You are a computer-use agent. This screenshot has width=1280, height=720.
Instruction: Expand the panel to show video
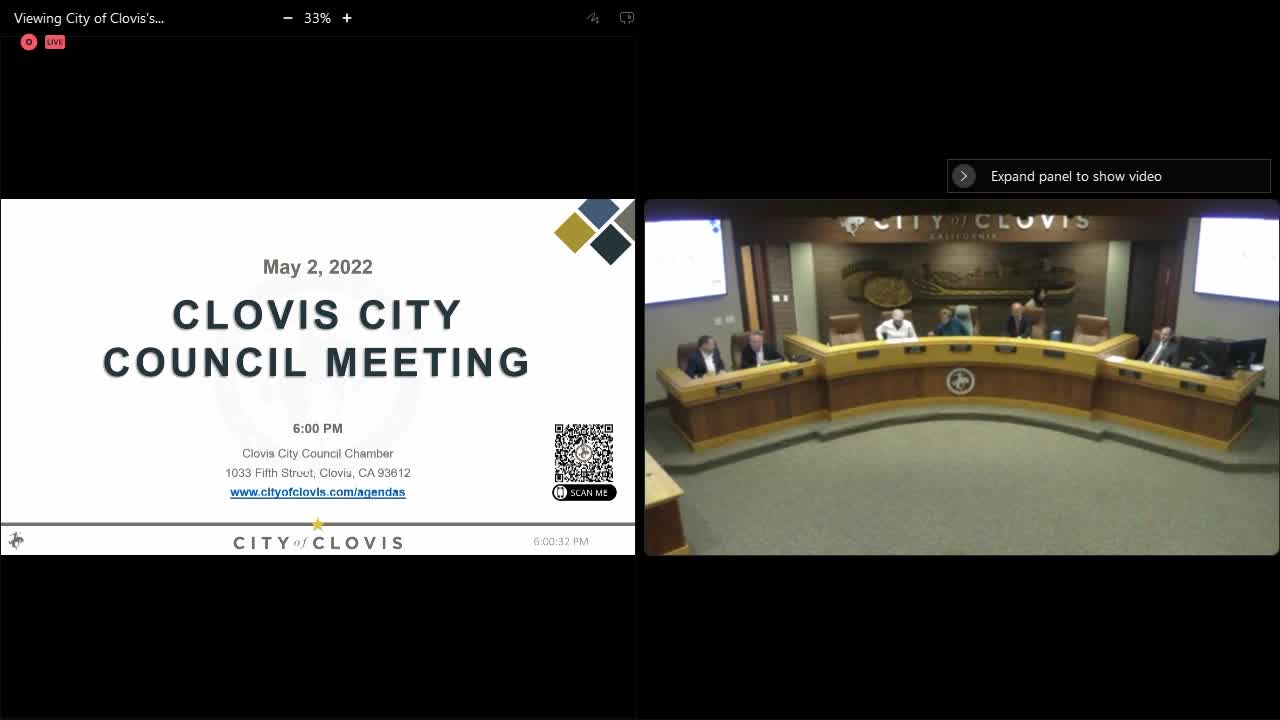964,176
